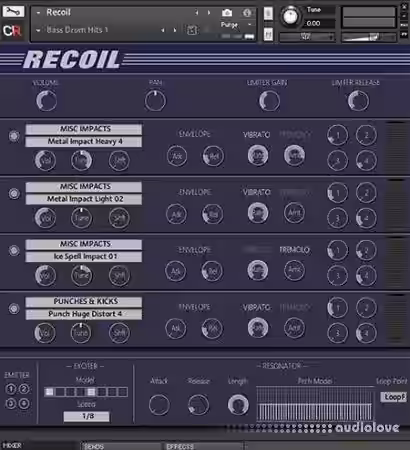Open category dropdown above Metal Impact Heavy 4
Image resolution: width=410 pixels, height=450 pixels.
click(x=84, y=129)
